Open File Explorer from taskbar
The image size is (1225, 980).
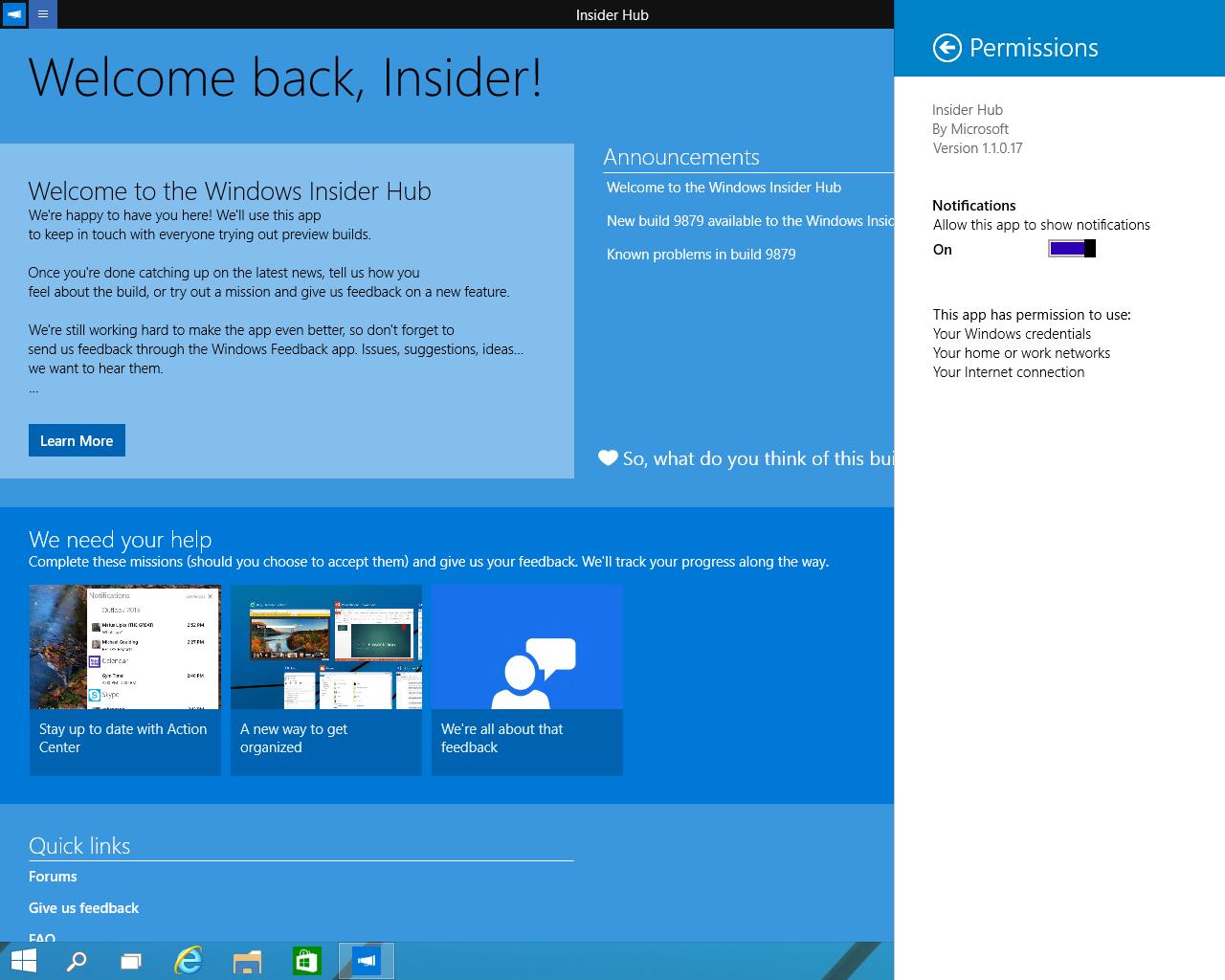pos(247,961)
